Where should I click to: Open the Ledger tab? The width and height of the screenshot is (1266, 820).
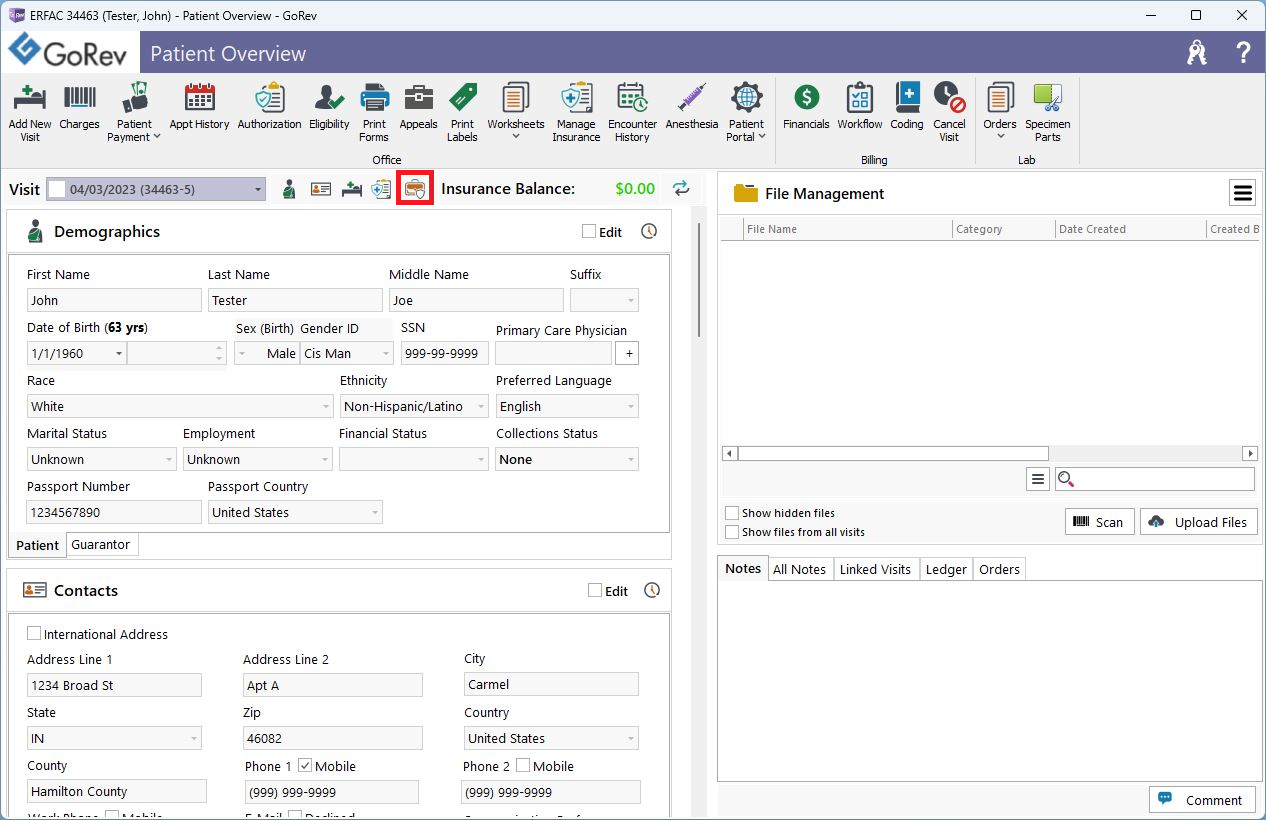click(946, 569)
